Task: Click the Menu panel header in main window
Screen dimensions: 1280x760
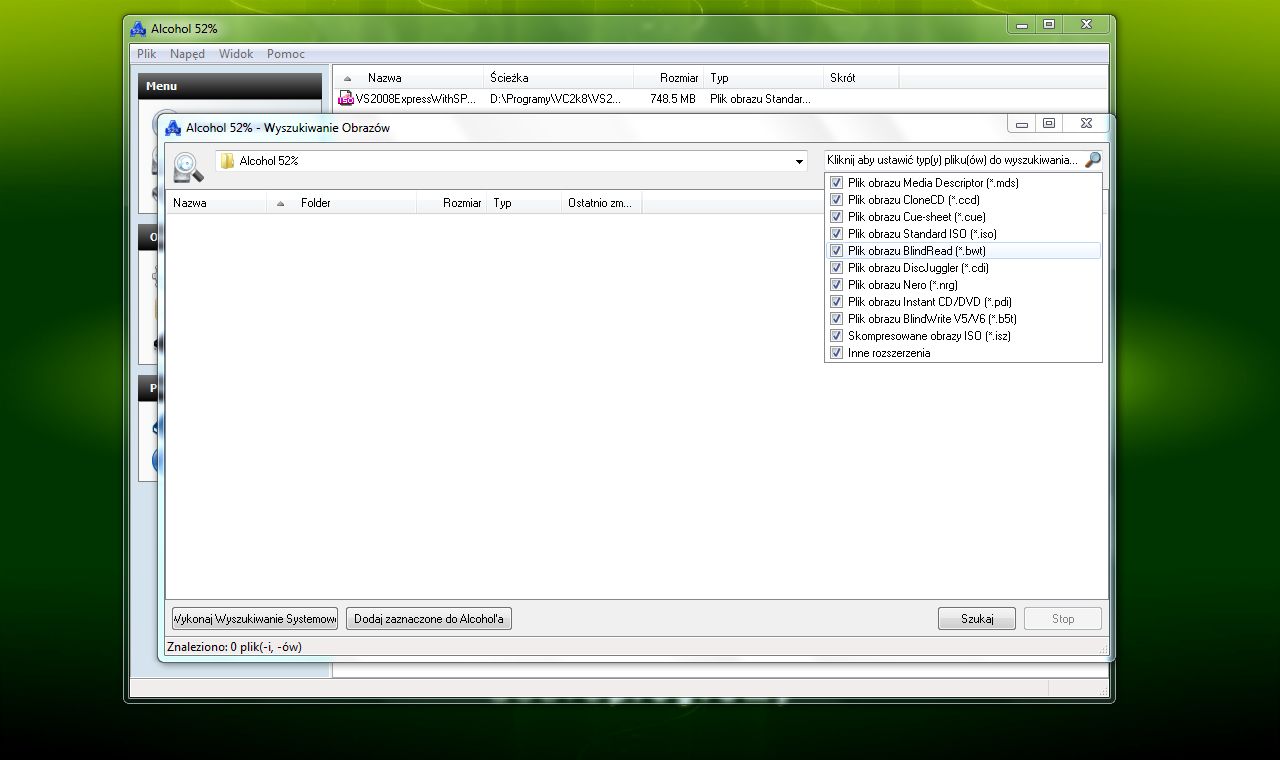Action: coord(230,86)
